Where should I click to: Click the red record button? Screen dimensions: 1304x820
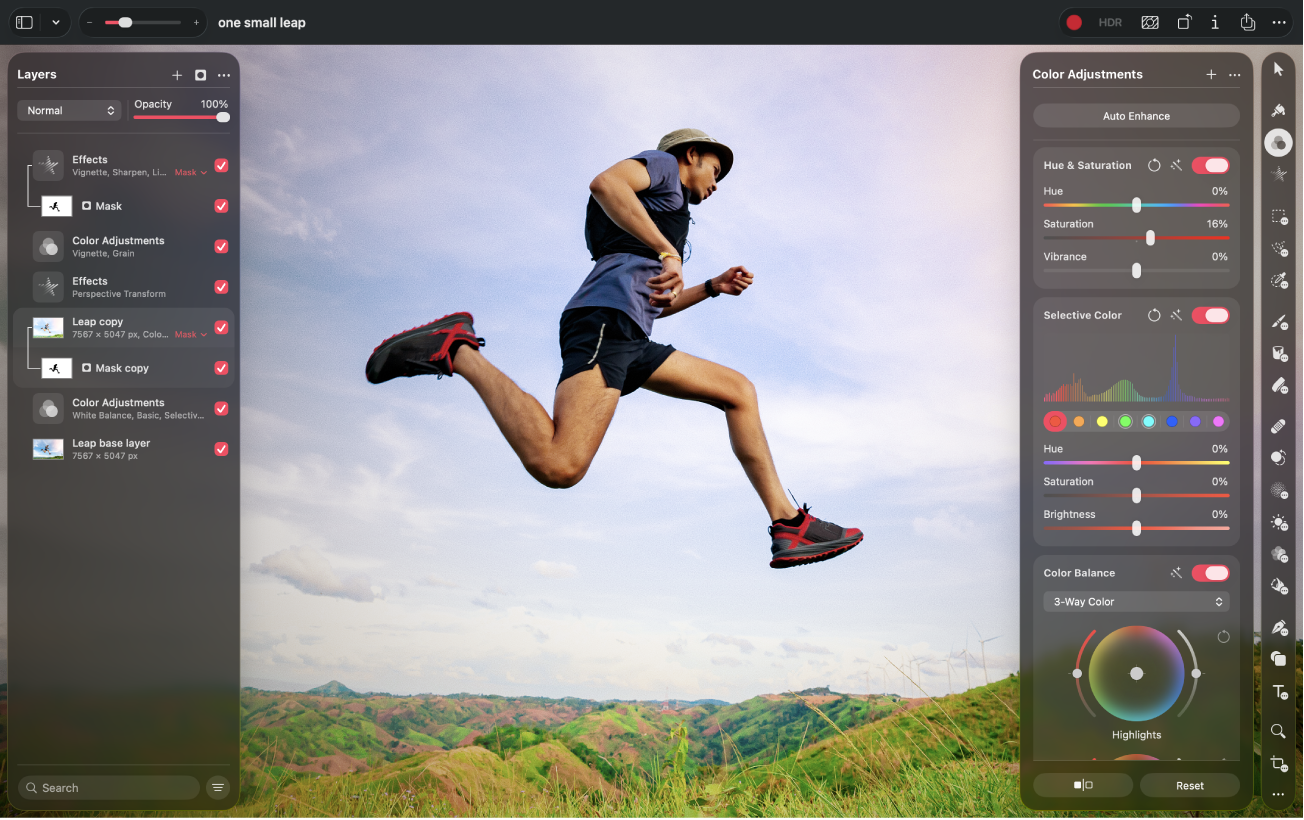(x=1074, y=22)
